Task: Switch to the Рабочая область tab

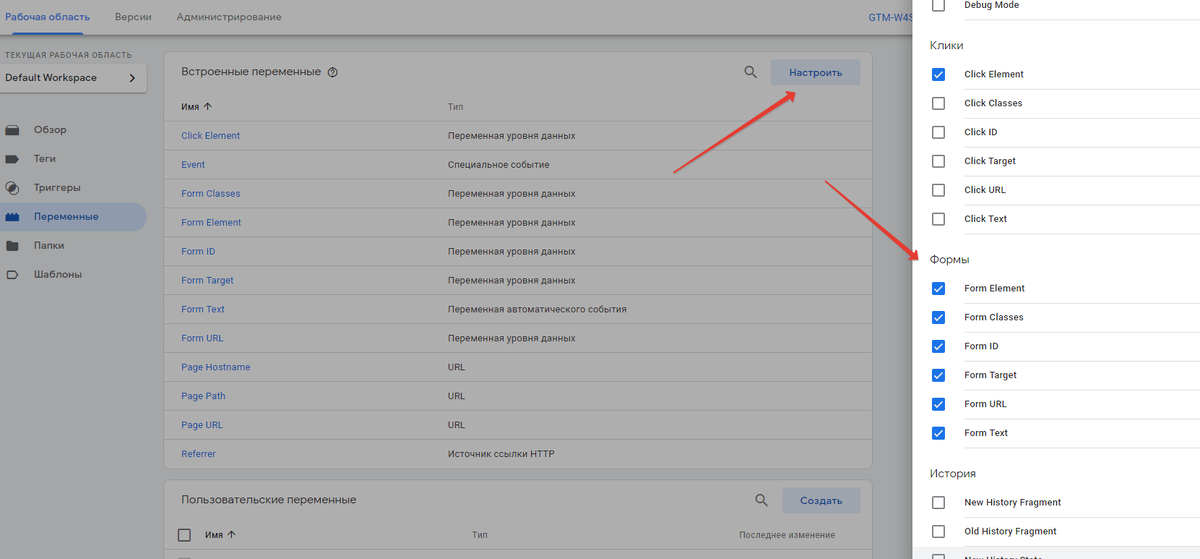Action: 47,17
